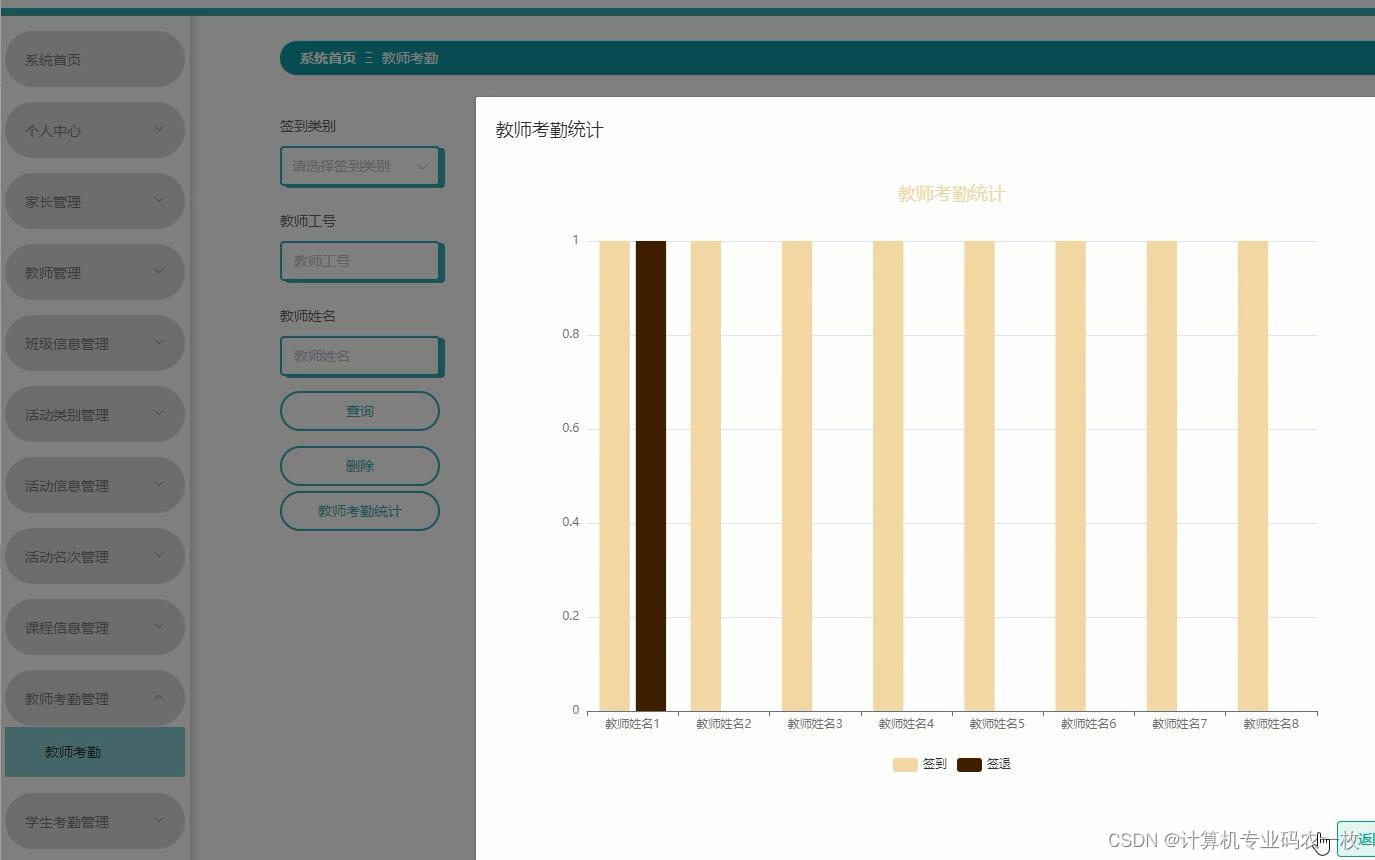Focus the 教师姓名 input field
Viewport: 1375px width, 860px height.
[360, 356]
